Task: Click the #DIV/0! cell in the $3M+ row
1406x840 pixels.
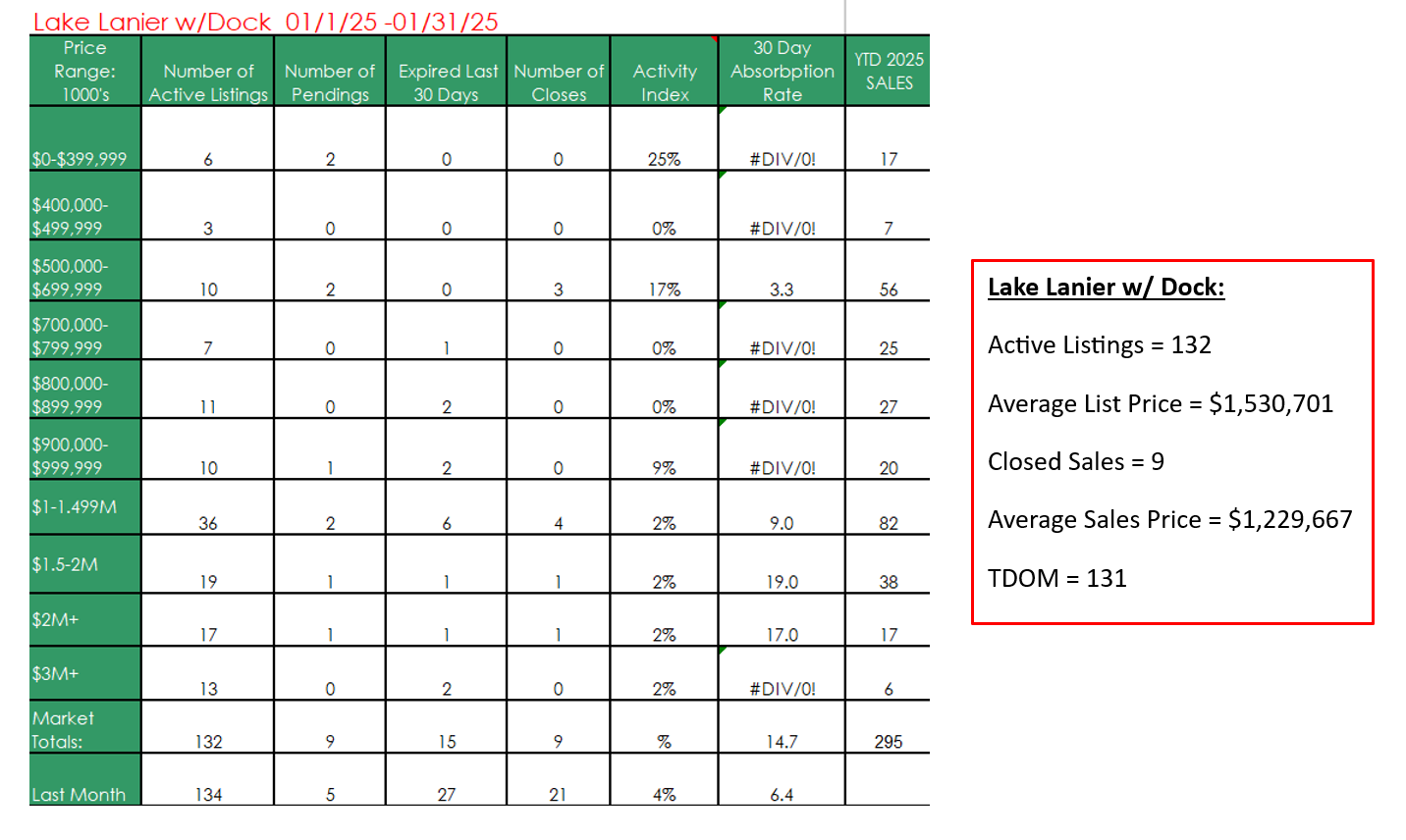Action: tap(783, 689)
